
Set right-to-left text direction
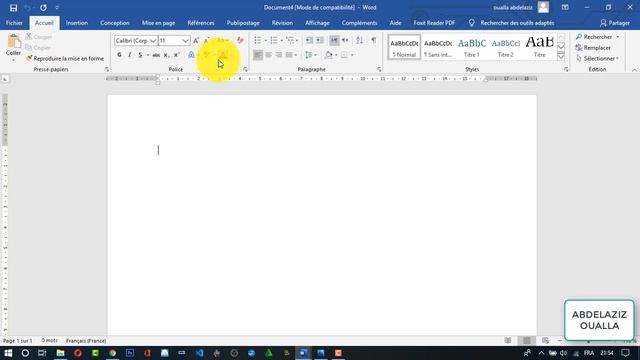[x=345, y=40]
